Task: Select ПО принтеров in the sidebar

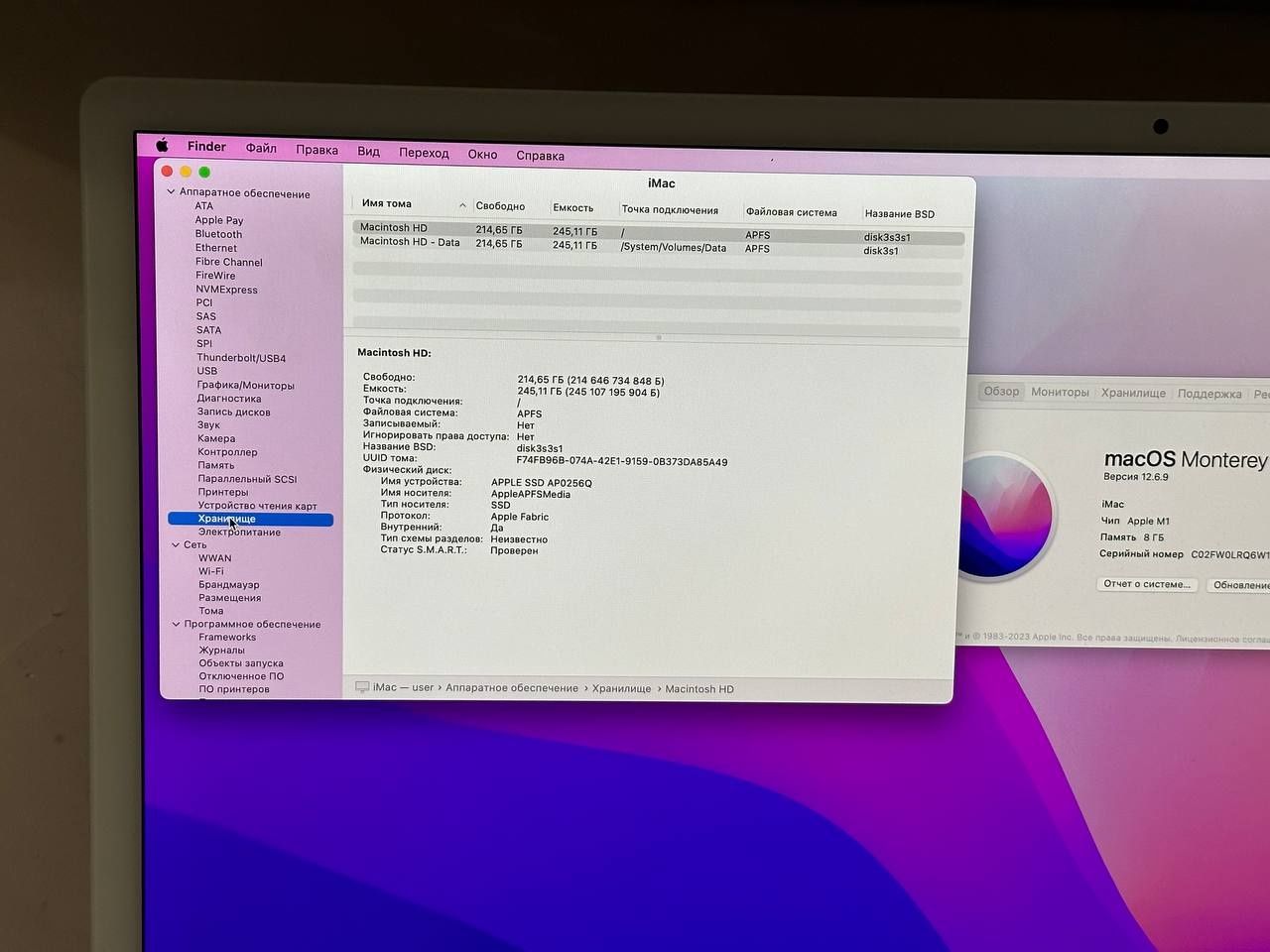Action: coord(234,689)
